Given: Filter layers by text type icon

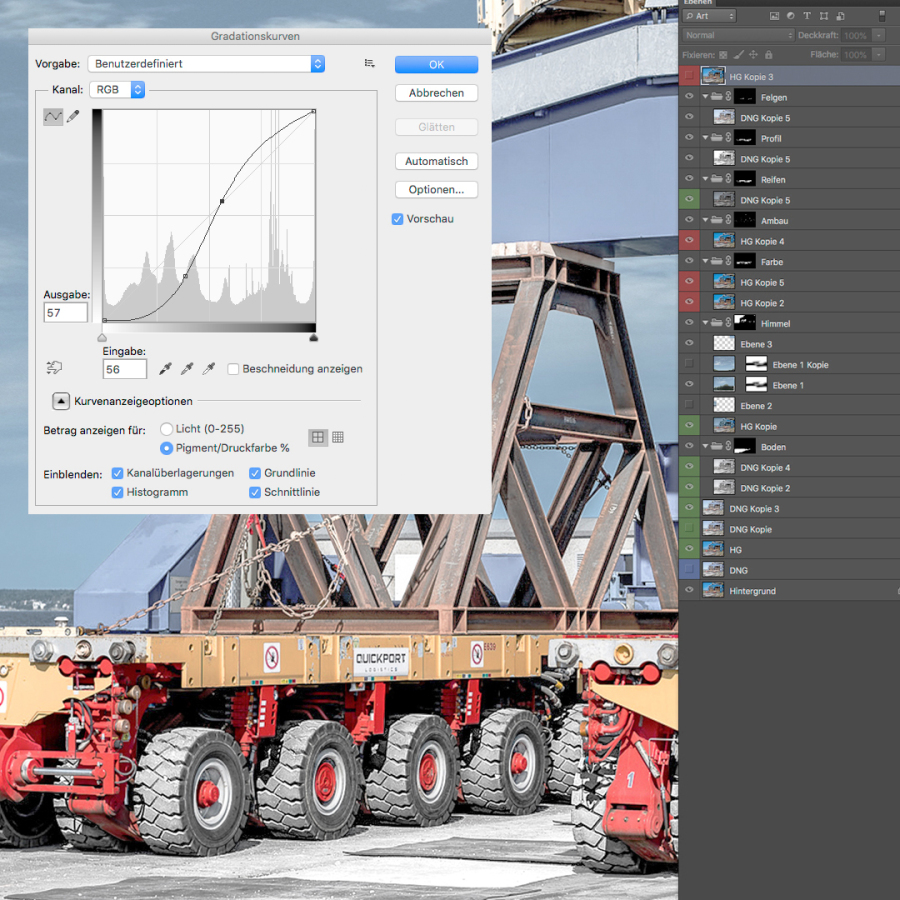Looking at the screenshot, I should (x=807, y=16).
